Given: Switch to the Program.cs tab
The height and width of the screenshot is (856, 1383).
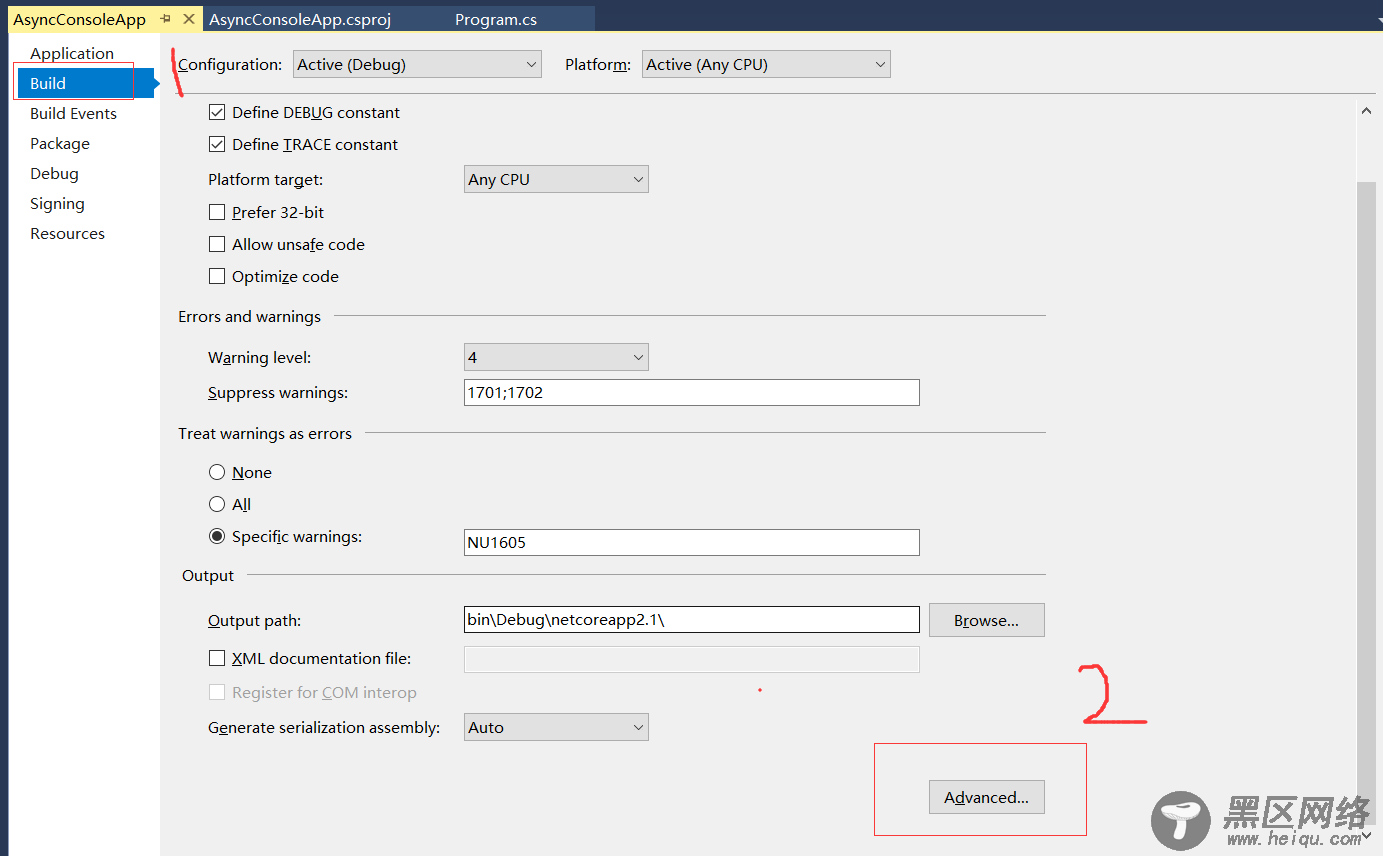Looking at the screenshot, I should [496, 19].
